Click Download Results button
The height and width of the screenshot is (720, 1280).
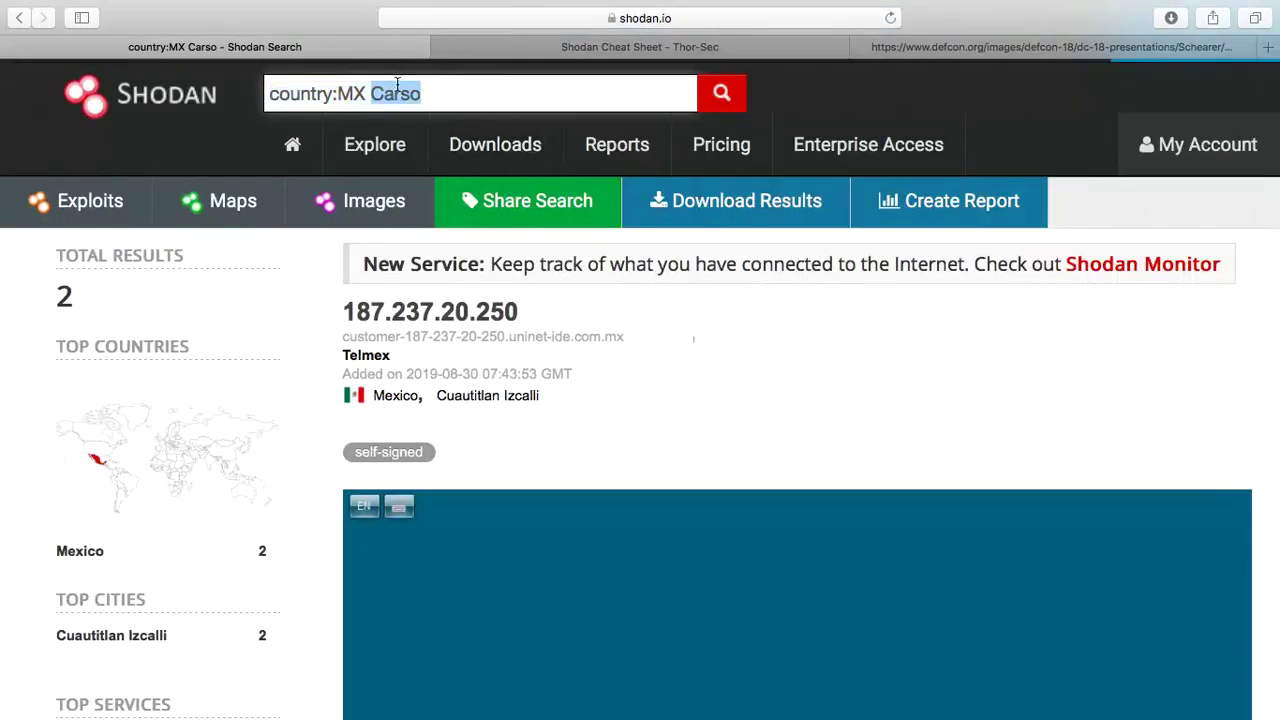(736, 201)
